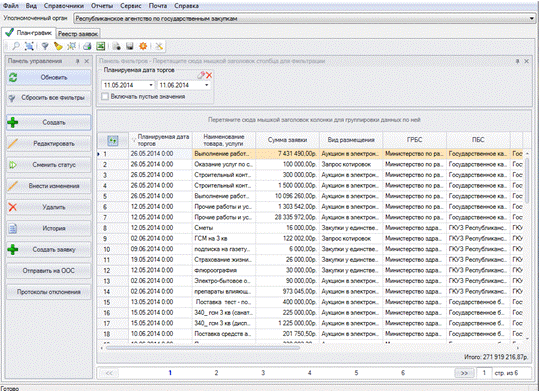This screenshot has height=391, width=539.
Task: Click the table's vertical scrollbar thumb
Action: tap(527, 181)
